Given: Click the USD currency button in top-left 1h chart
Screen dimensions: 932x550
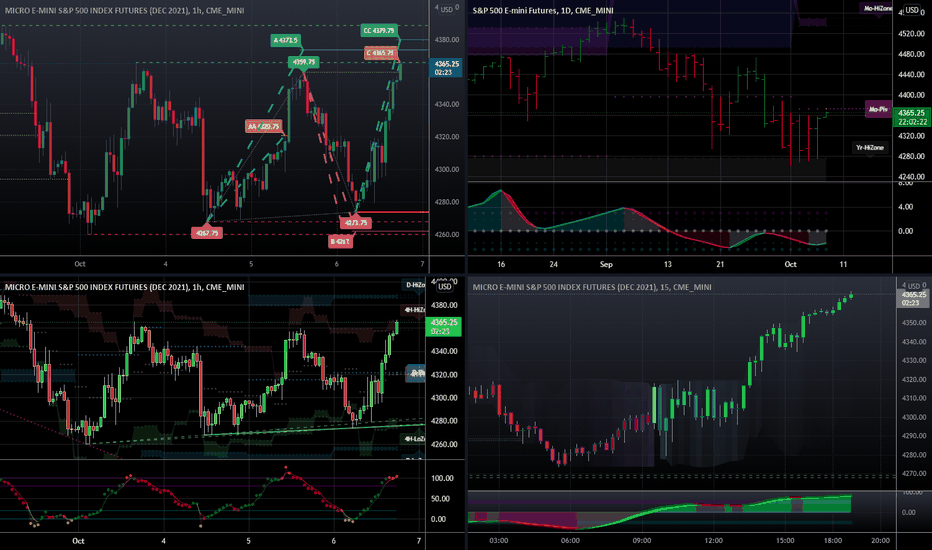Looking at the screenshot, I should click(446, 9).
